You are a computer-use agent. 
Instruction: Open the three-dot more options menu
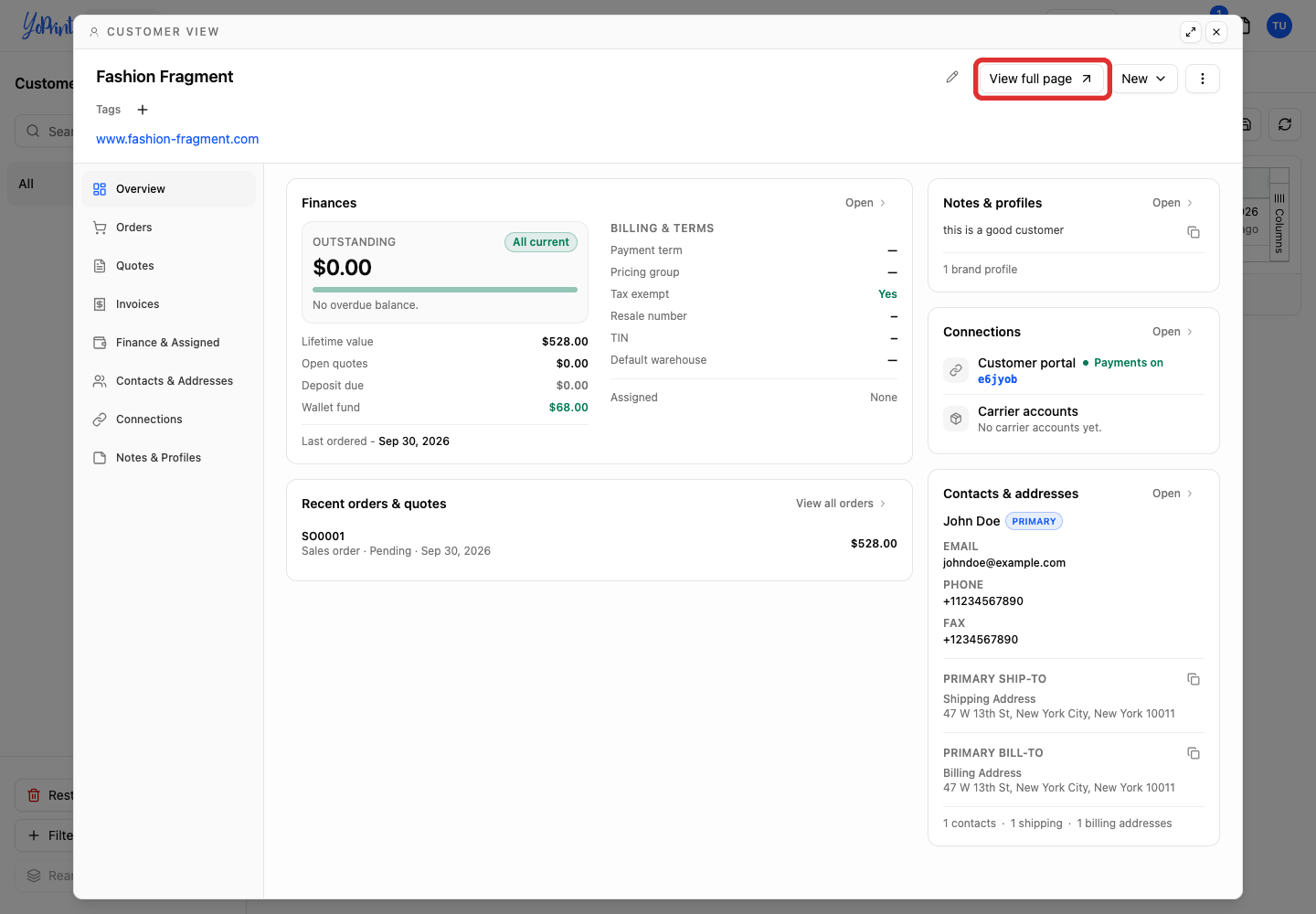(1203, 79)
